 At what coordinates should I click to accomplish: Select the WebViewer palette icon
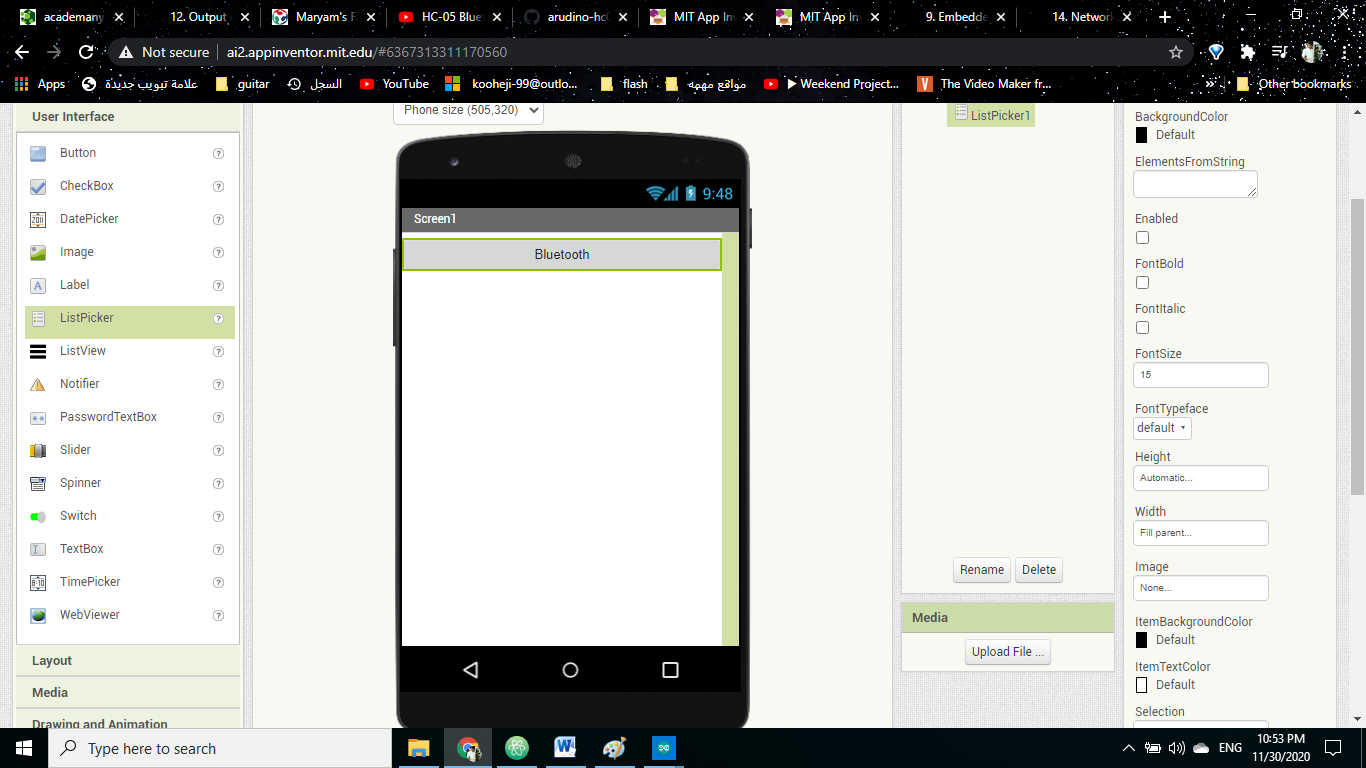(89, 614)
